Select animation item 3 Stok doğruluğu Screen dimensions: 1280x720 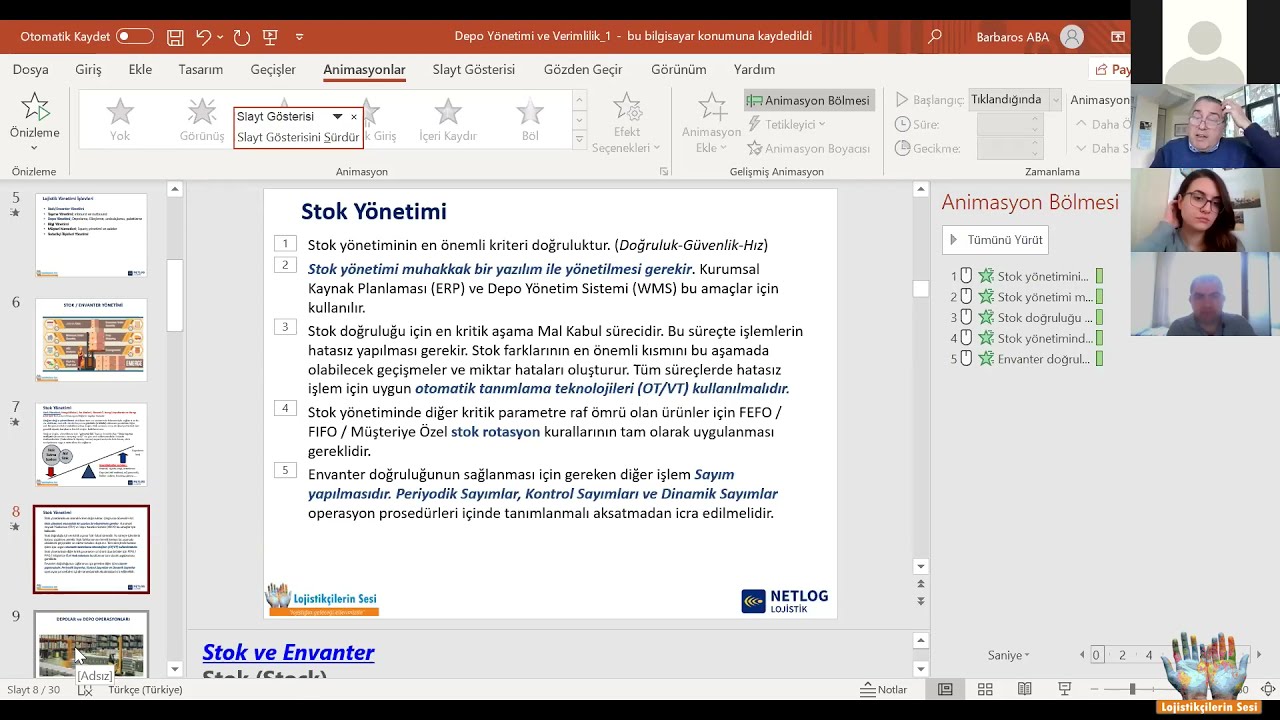1027,317
